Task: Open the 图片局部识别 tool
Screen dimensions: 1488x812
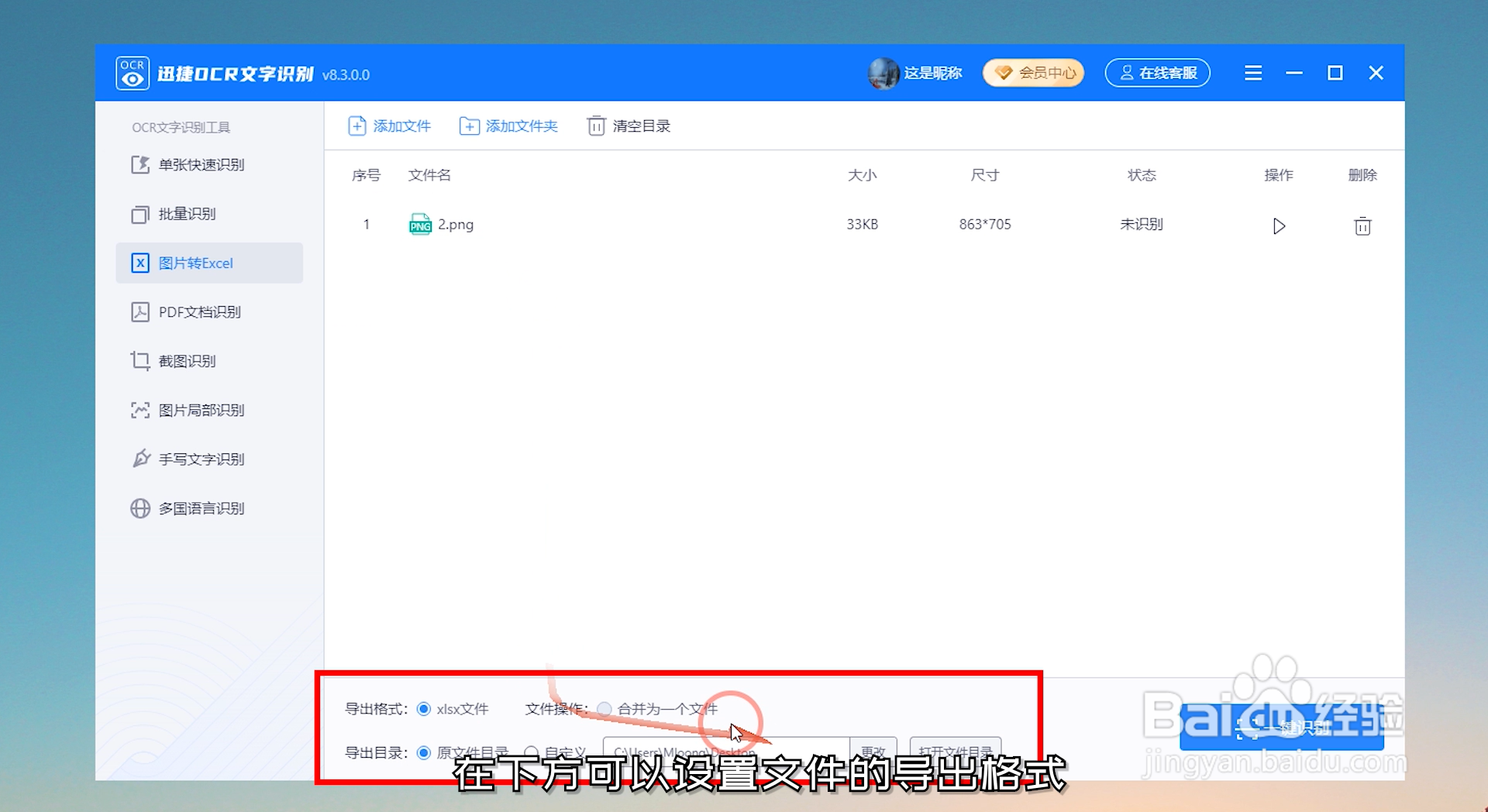Action: pyautogui.click(x=209, y=410)
